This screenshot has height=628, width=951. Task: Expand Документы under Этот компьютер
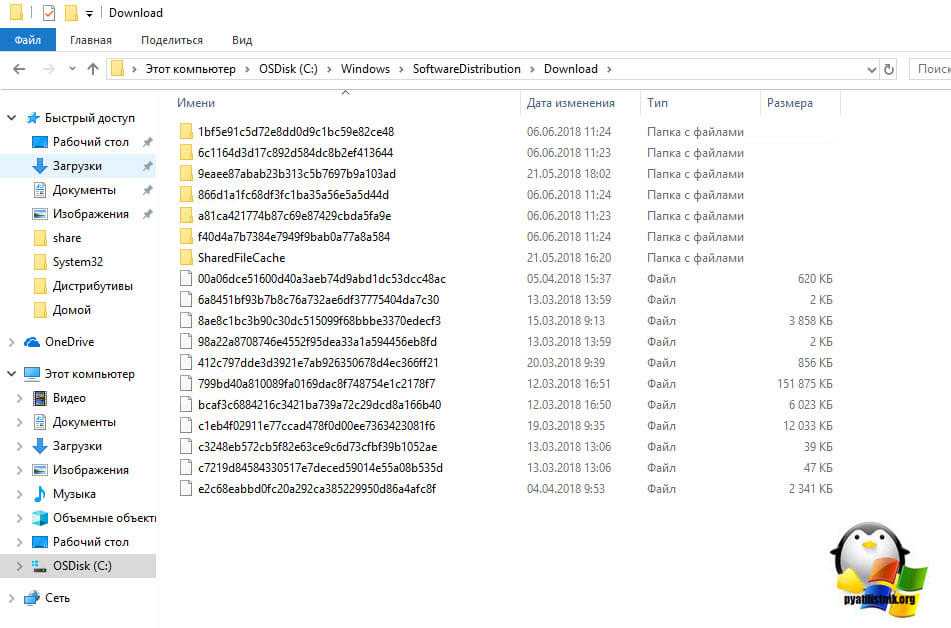tap(19, 422)
